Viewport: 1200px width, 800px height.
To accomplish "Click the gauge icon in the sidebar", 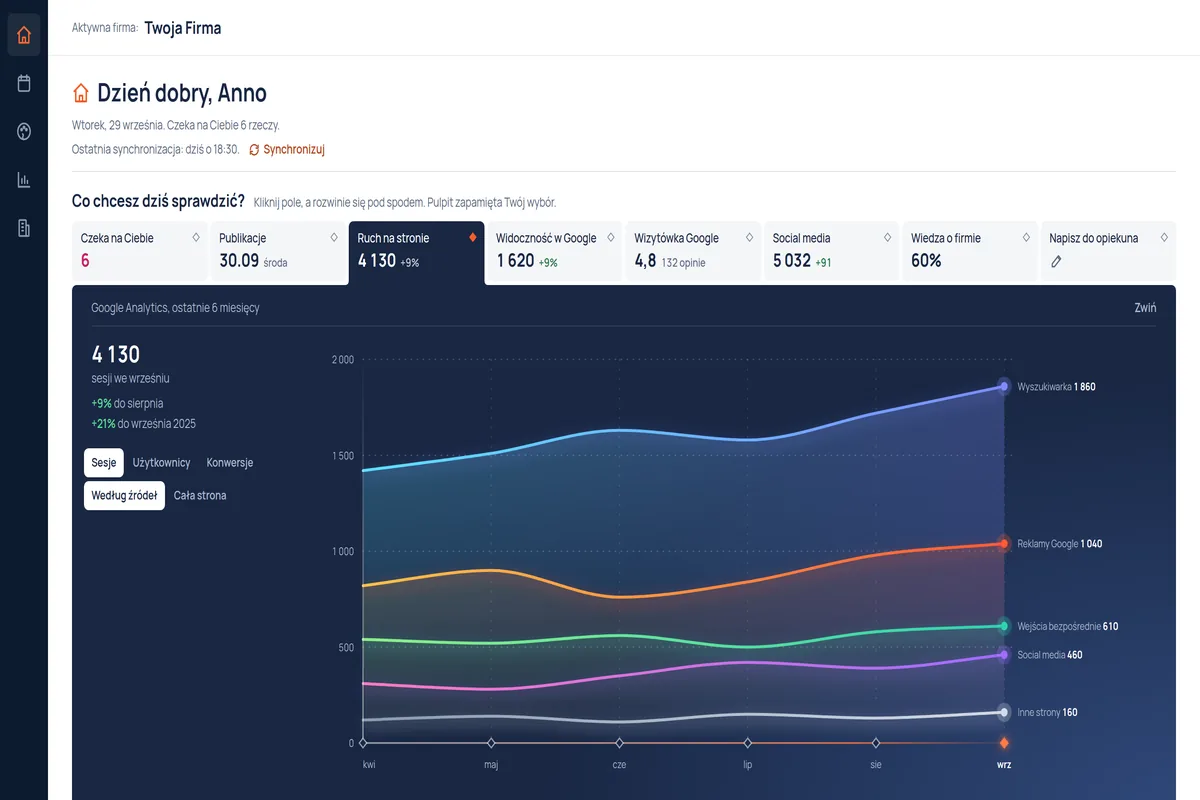I will pyautogui.click(x=24, y=131).
